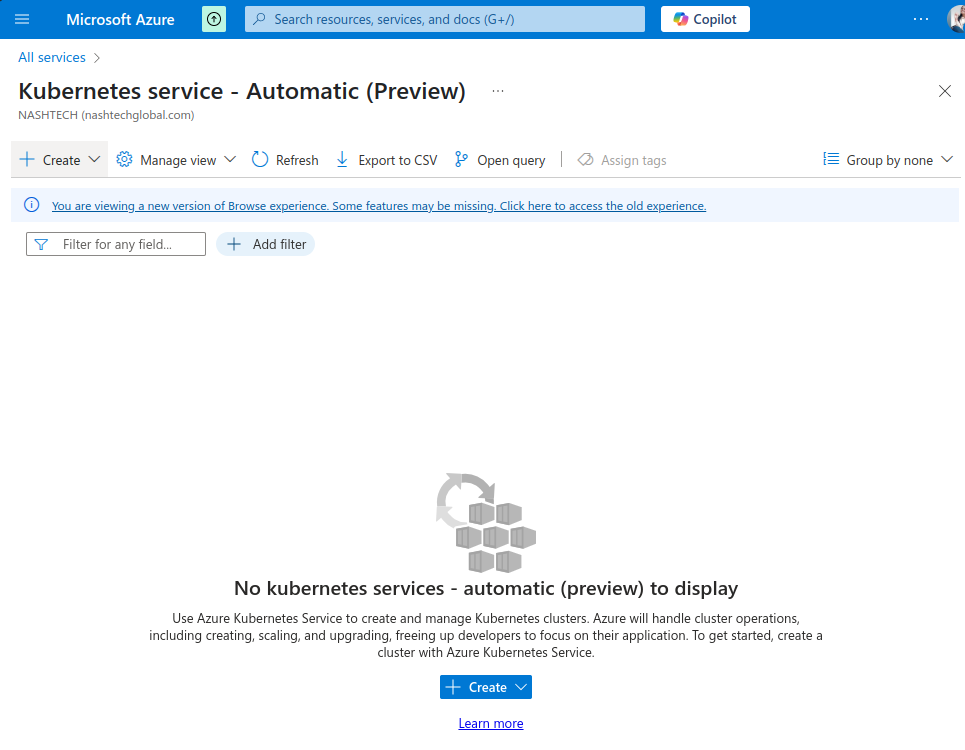
Task: Click the user account avatar
Action: [956, 19]
